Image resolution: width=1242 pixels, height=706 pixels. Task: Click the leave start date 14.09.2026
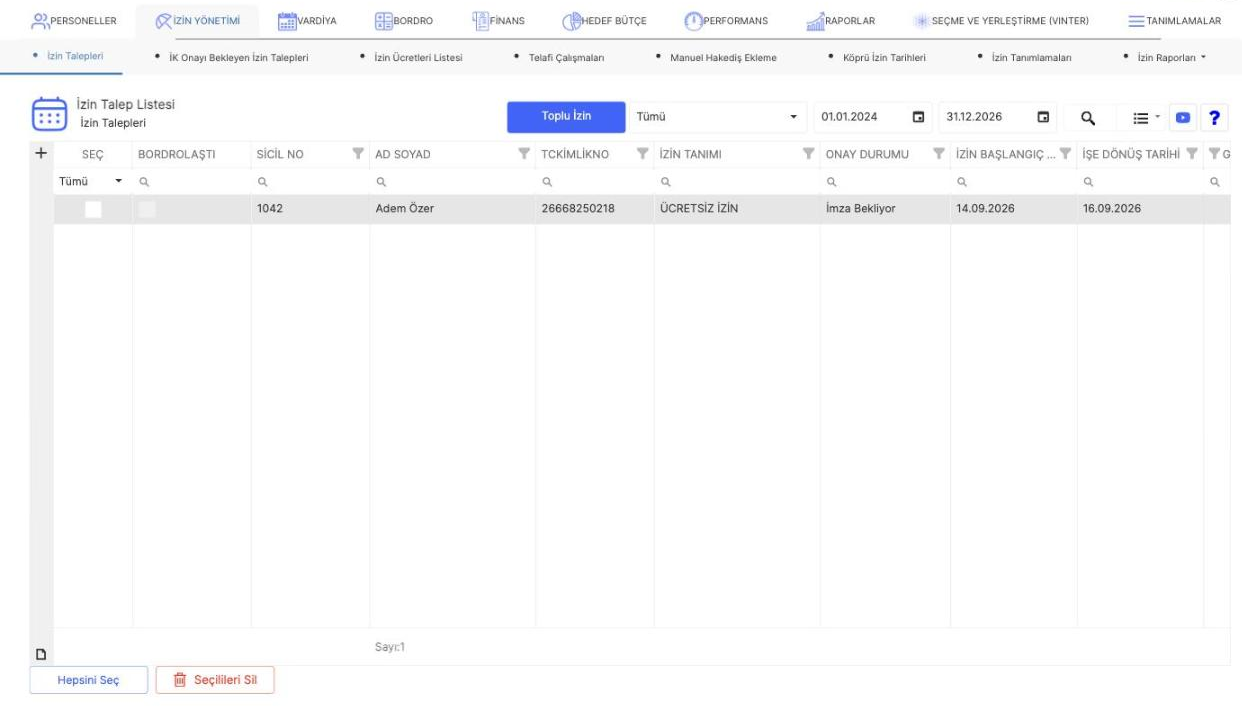[x=986, y=209]
